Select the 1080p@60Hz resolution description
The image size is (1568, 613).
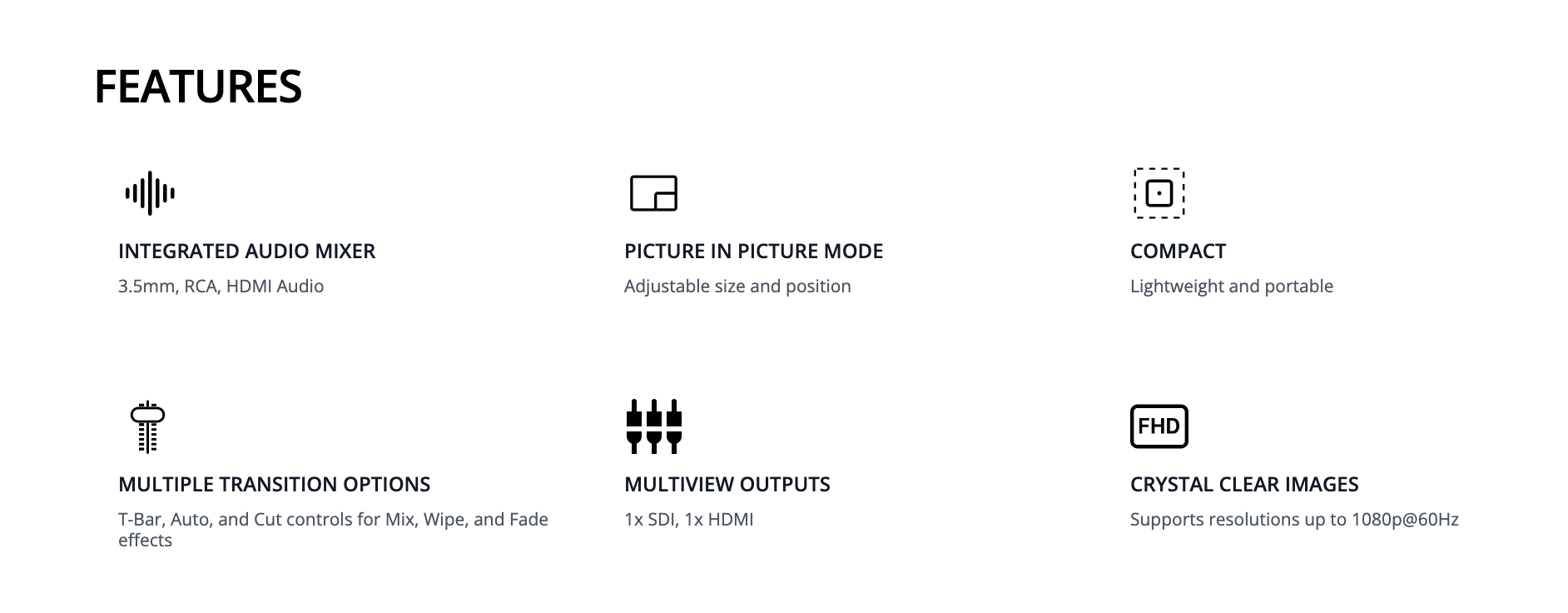[1293, 520]
